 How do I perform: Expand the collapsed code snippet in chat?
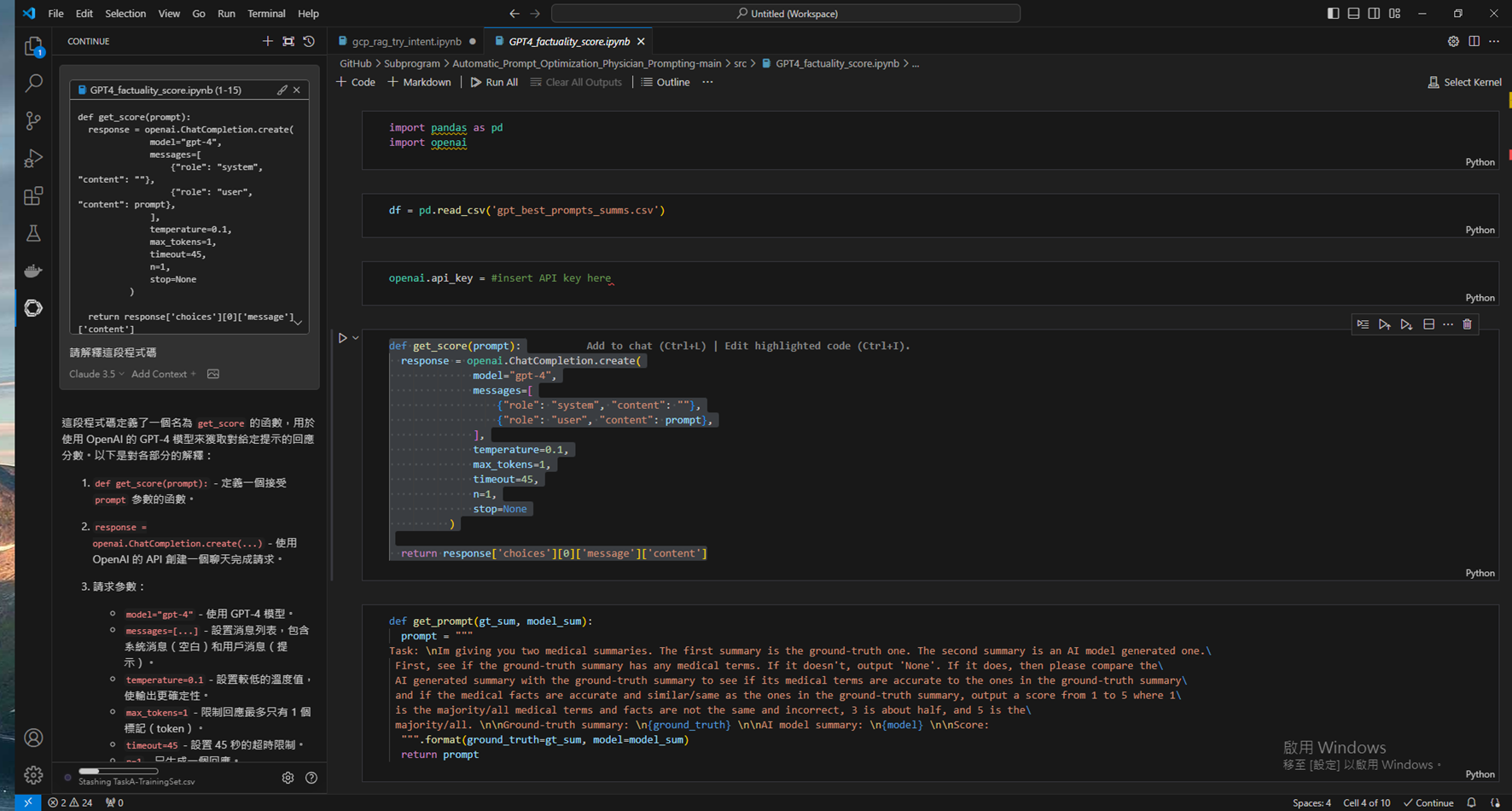[x=298, y=323]
